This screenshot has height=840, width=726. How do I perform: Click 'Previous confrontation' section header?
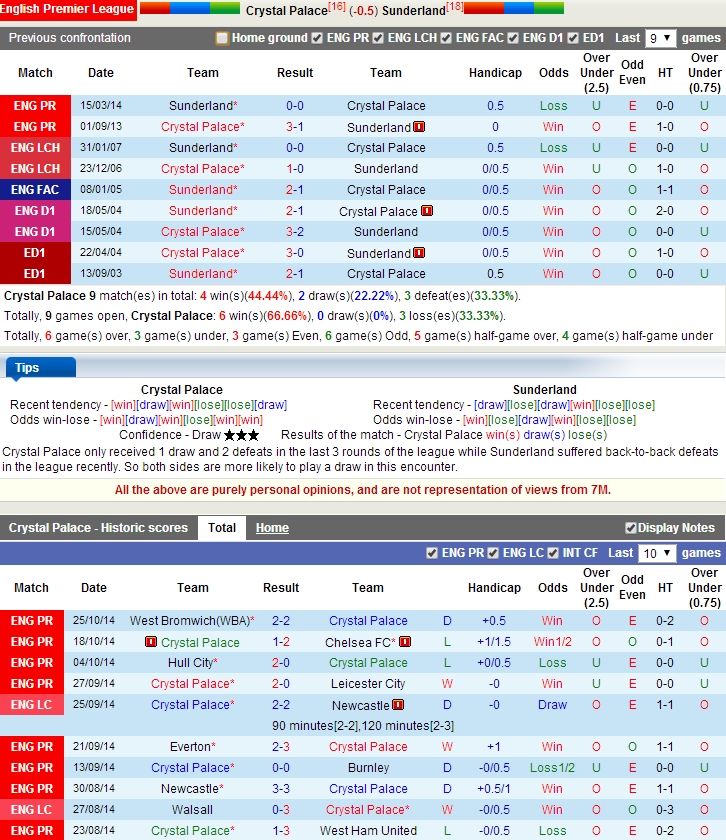click(70, 38)
